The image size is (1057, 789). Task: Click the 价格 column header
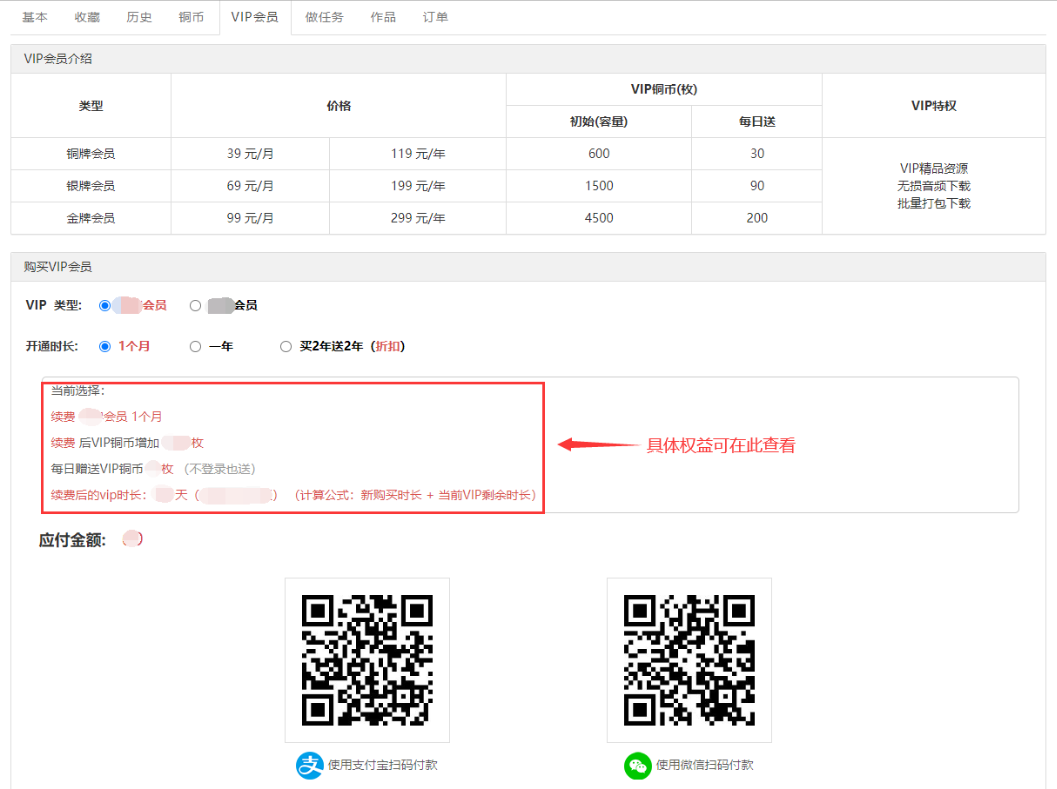338,106
